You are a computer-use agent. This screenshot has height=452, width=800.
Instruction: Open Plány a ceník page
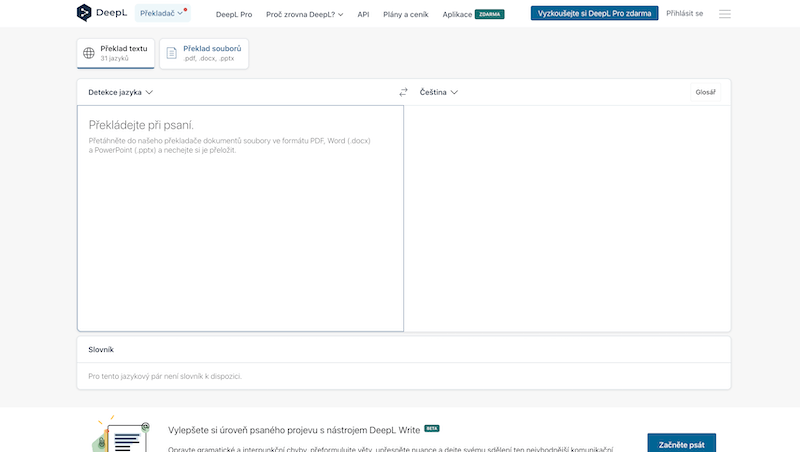click(x=406, y=15)
